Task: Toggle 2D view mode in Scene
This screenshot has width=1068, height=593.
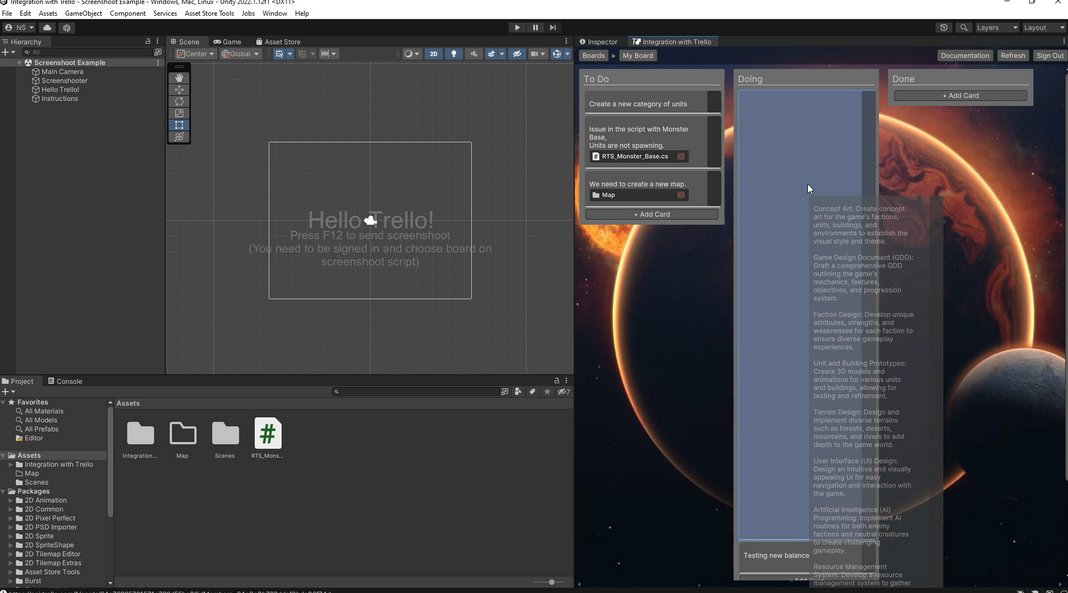Action: tap(433, 54)
